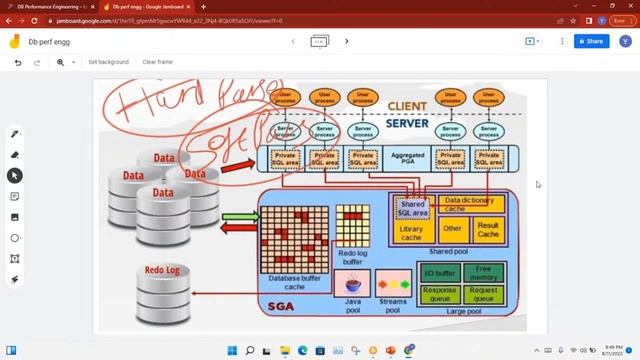Select the Eraser tool
The image size is (640, 360).
click(15, 155)
